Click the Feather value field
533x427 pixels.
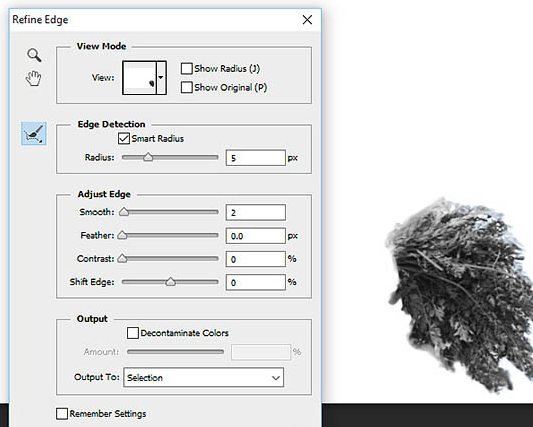coord(256,236)
